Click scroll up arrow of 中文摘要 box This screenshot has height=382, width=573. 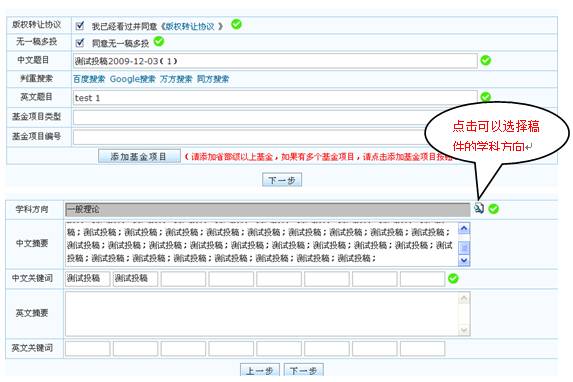pos(464,229)
